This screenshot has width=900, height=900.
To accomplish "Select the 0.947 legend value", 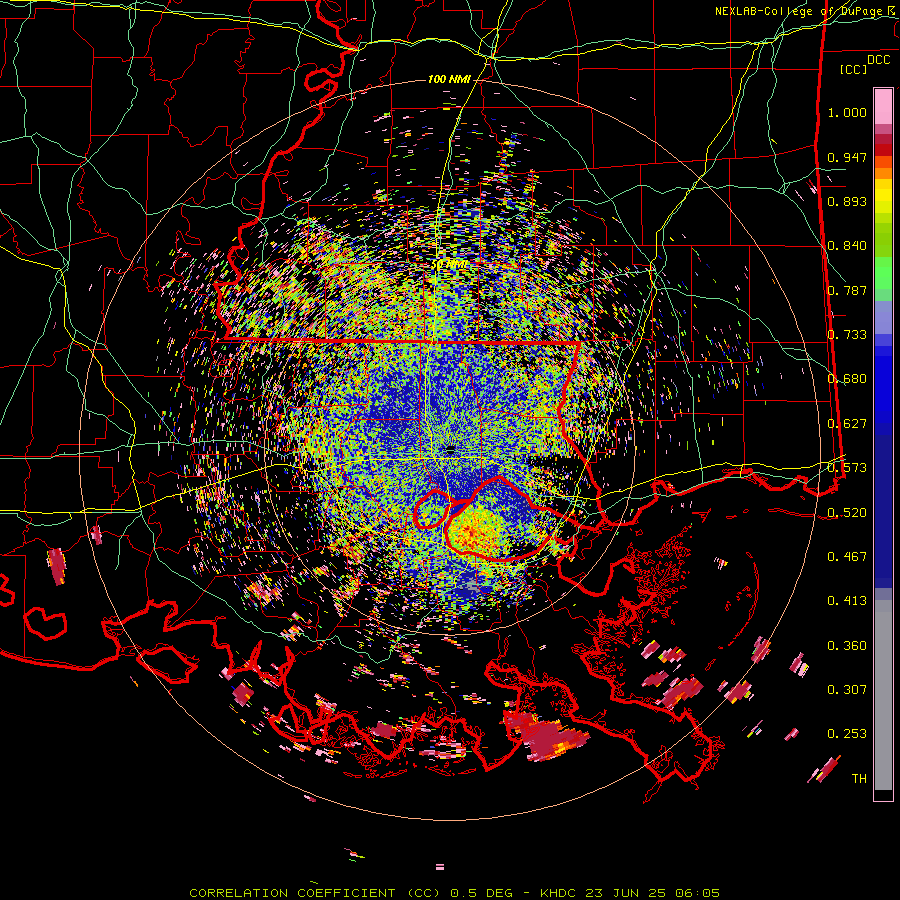I will pos(847,157).
